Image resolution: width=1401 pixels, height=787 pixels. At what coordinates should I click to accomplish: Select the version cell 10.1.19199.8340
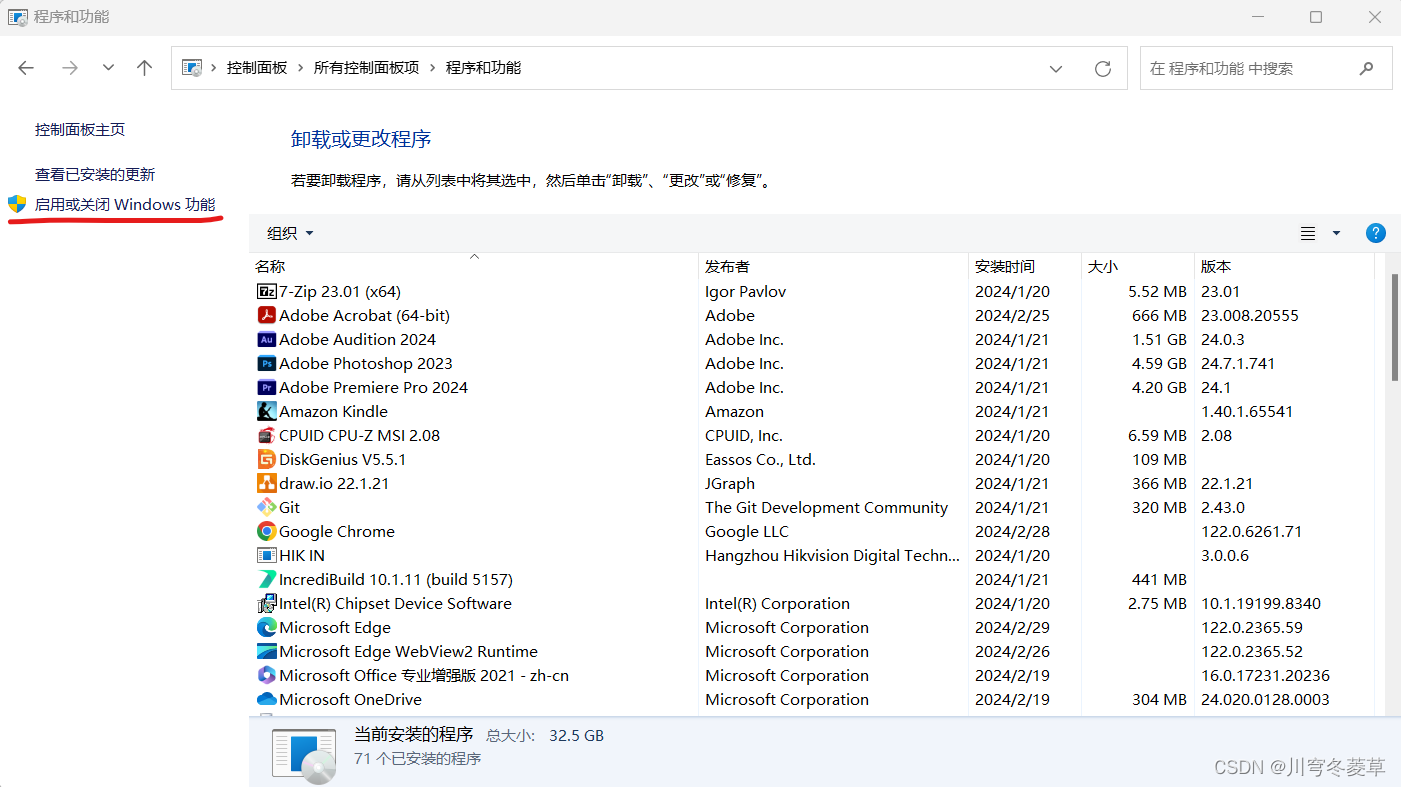[x=1261, y=604]
